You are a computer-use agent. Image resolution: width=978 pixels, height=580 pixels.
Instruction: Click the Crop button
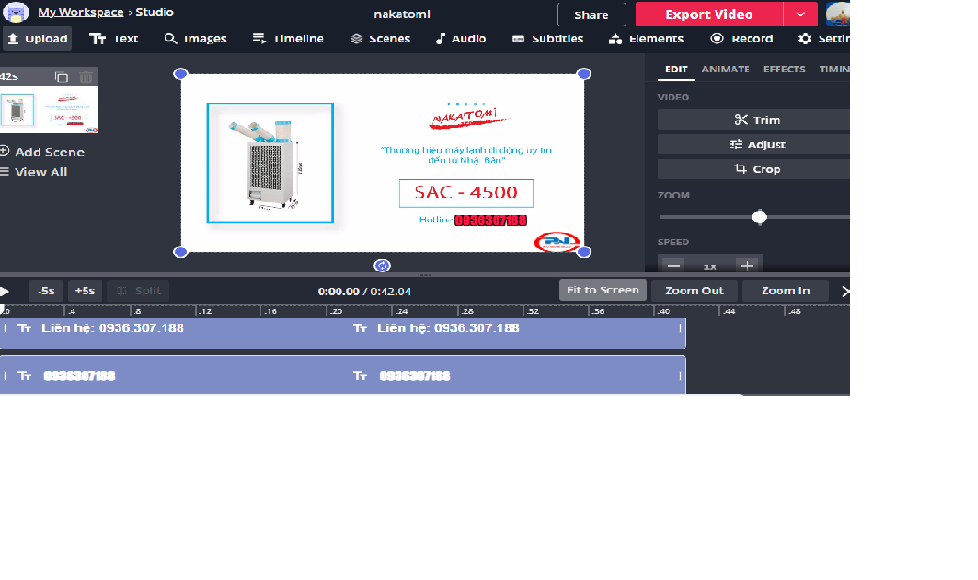pos(754,169)
